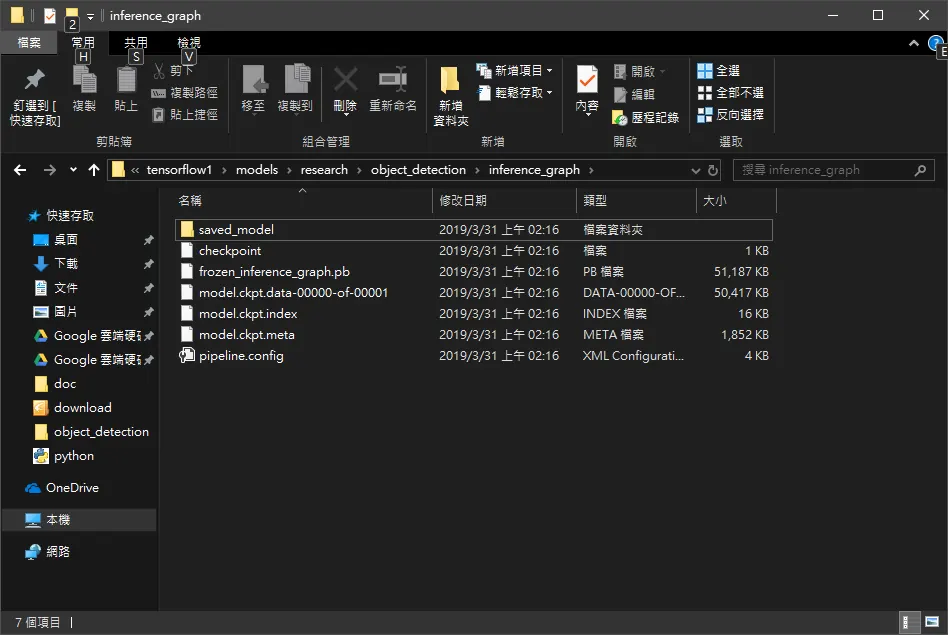Click 全選 to select all items
The height and width of the screenshot is (635, 948).
pos(718,71)
